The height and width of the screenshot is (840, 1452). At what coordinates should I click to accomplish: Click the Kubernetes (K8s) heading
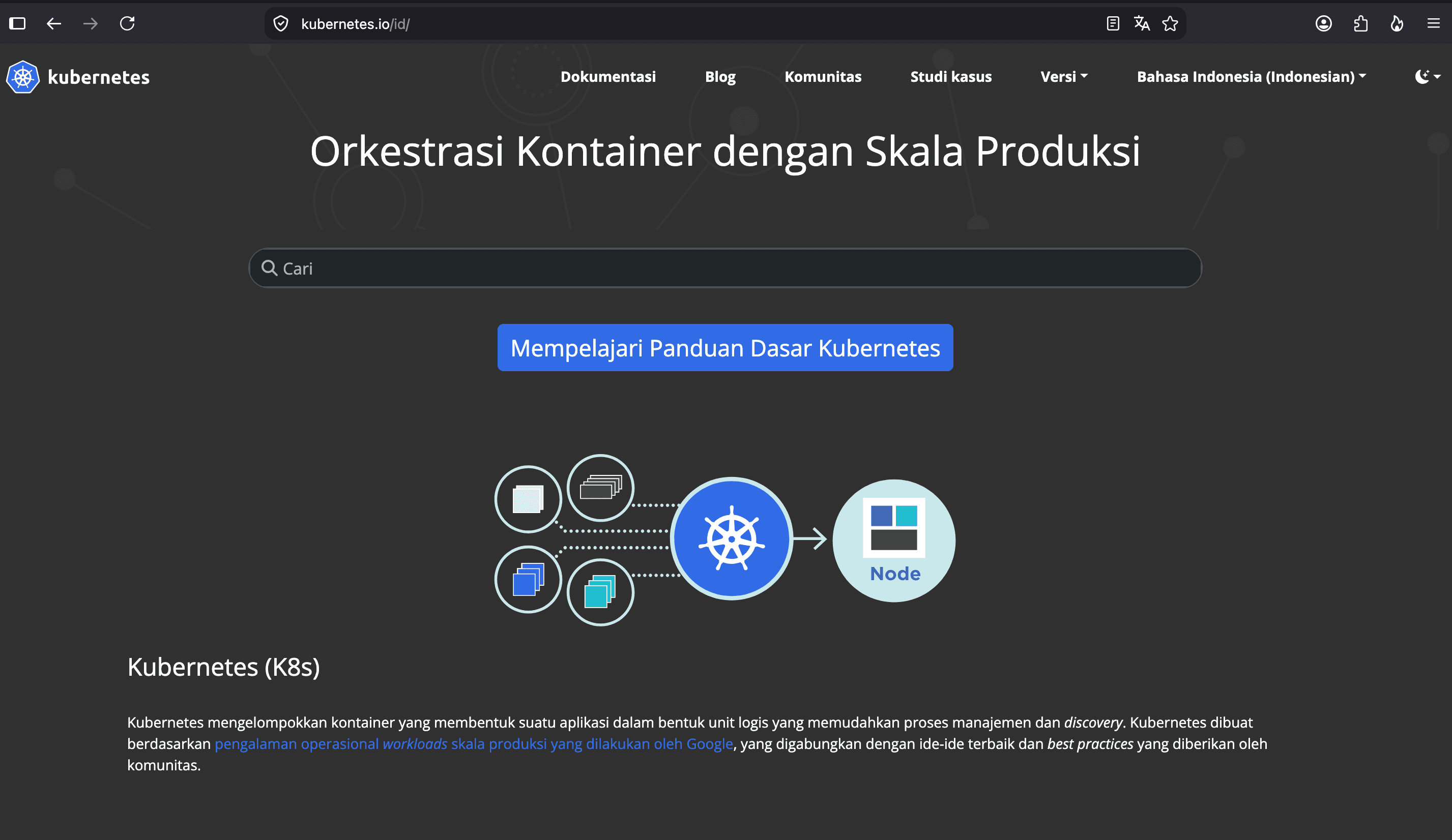pos(223,667)
